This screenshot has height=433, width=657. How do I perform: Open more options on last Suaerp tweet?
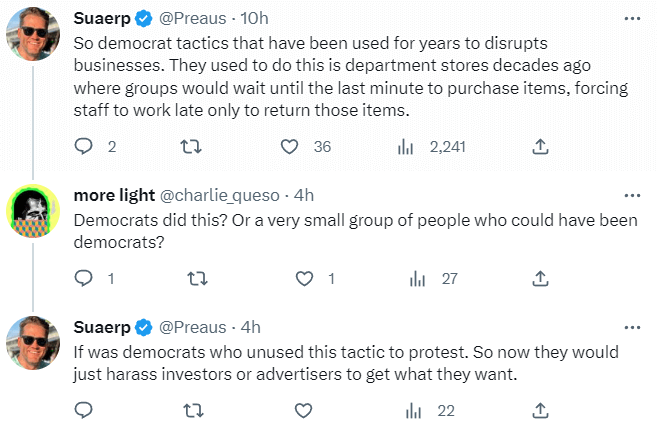click(632, 327)
